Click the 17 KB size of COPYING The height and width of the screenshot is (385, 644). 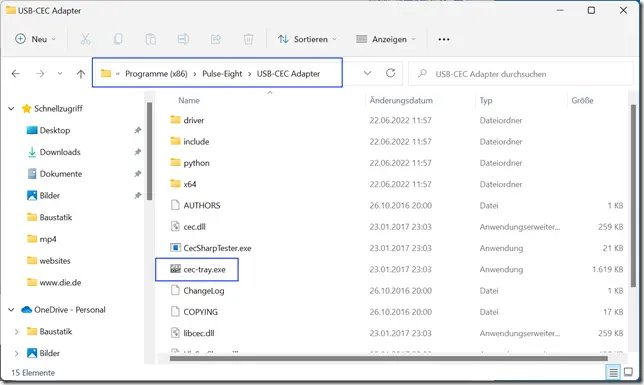(x=613, y=312)
